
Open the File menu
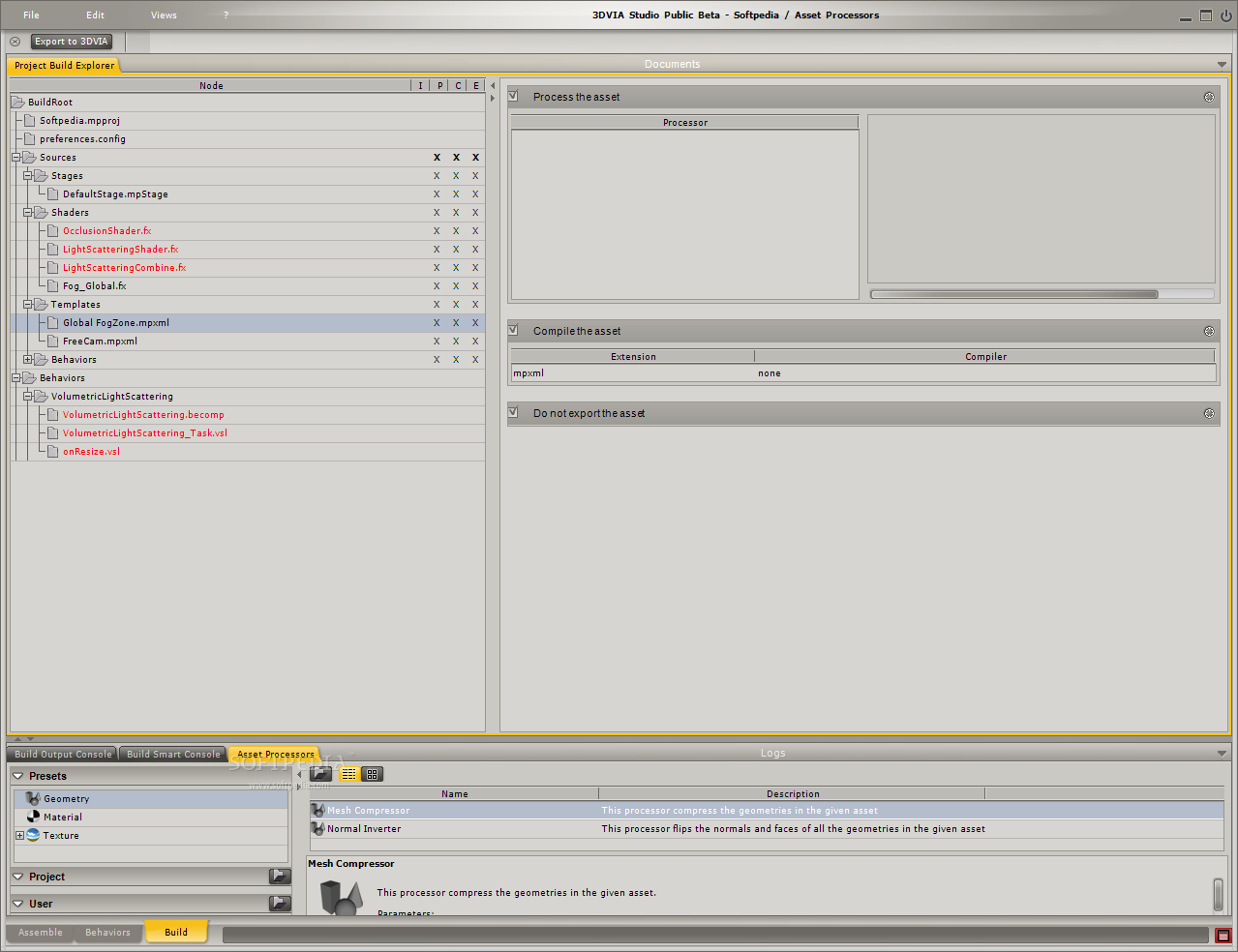point(31,15)
